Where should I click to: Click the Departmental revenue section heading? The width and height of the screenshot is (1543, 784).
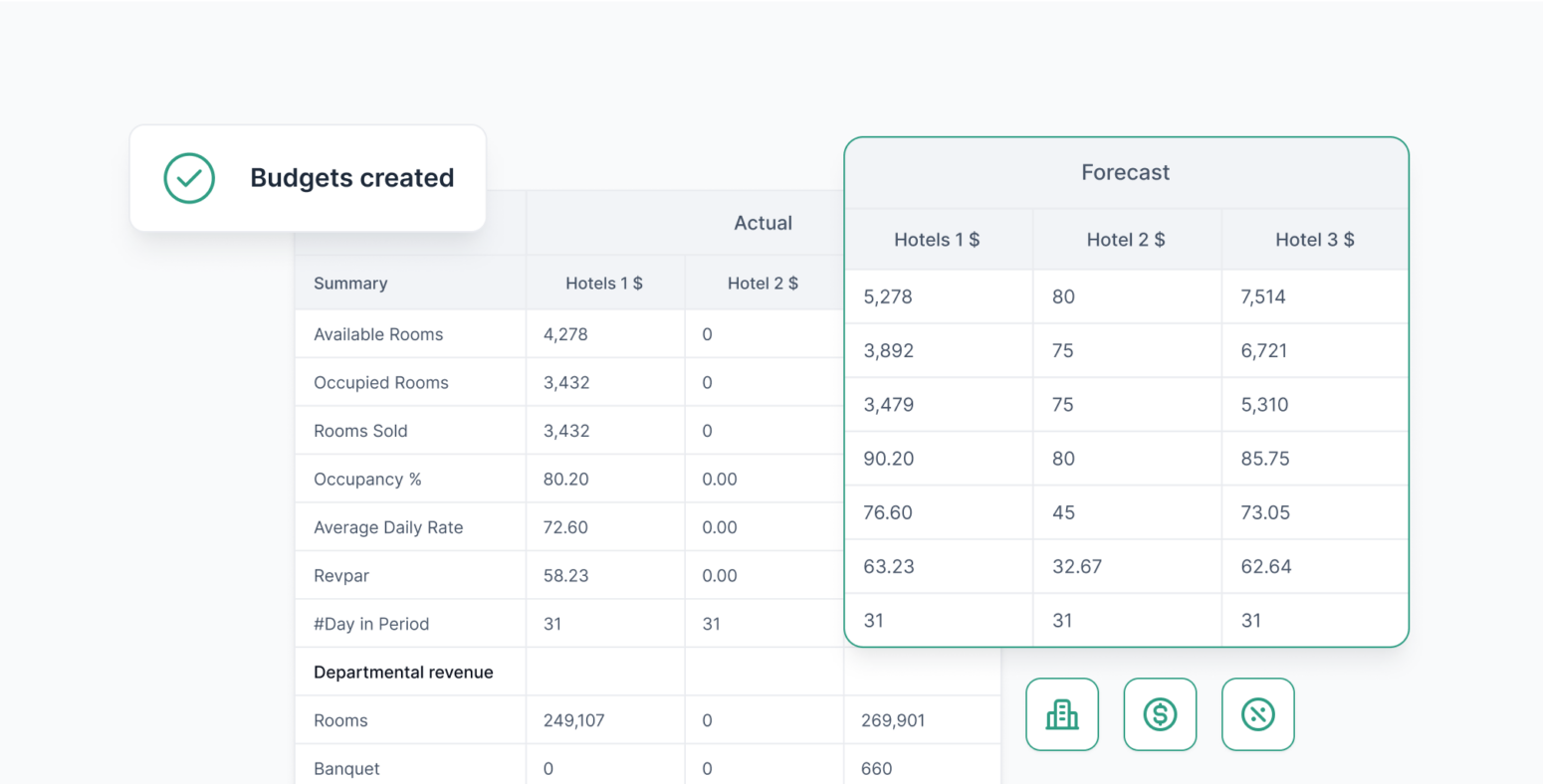click(x=403, y=673)
